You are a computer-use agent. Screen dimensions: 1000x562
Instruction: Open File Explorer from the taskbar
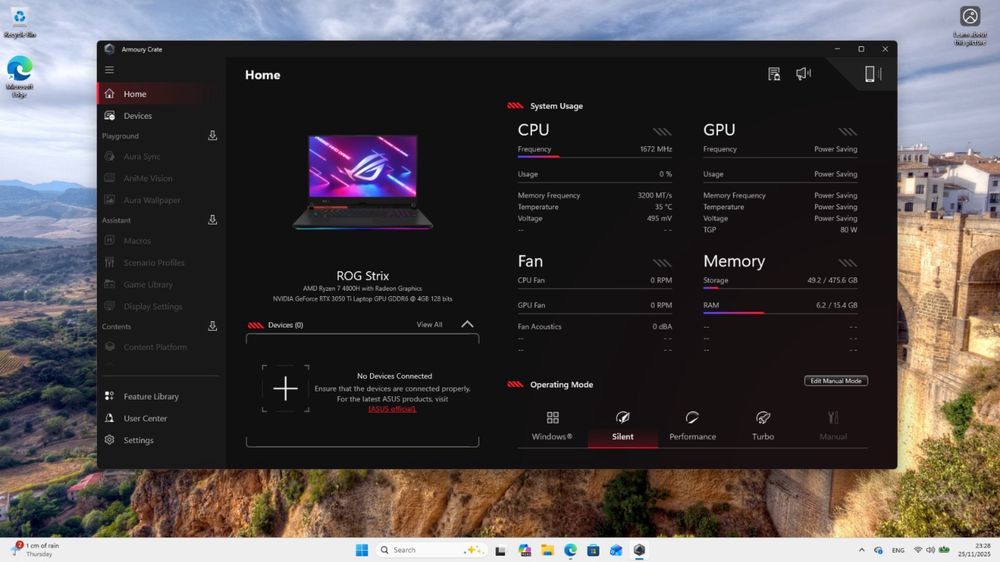coord(547,550)
